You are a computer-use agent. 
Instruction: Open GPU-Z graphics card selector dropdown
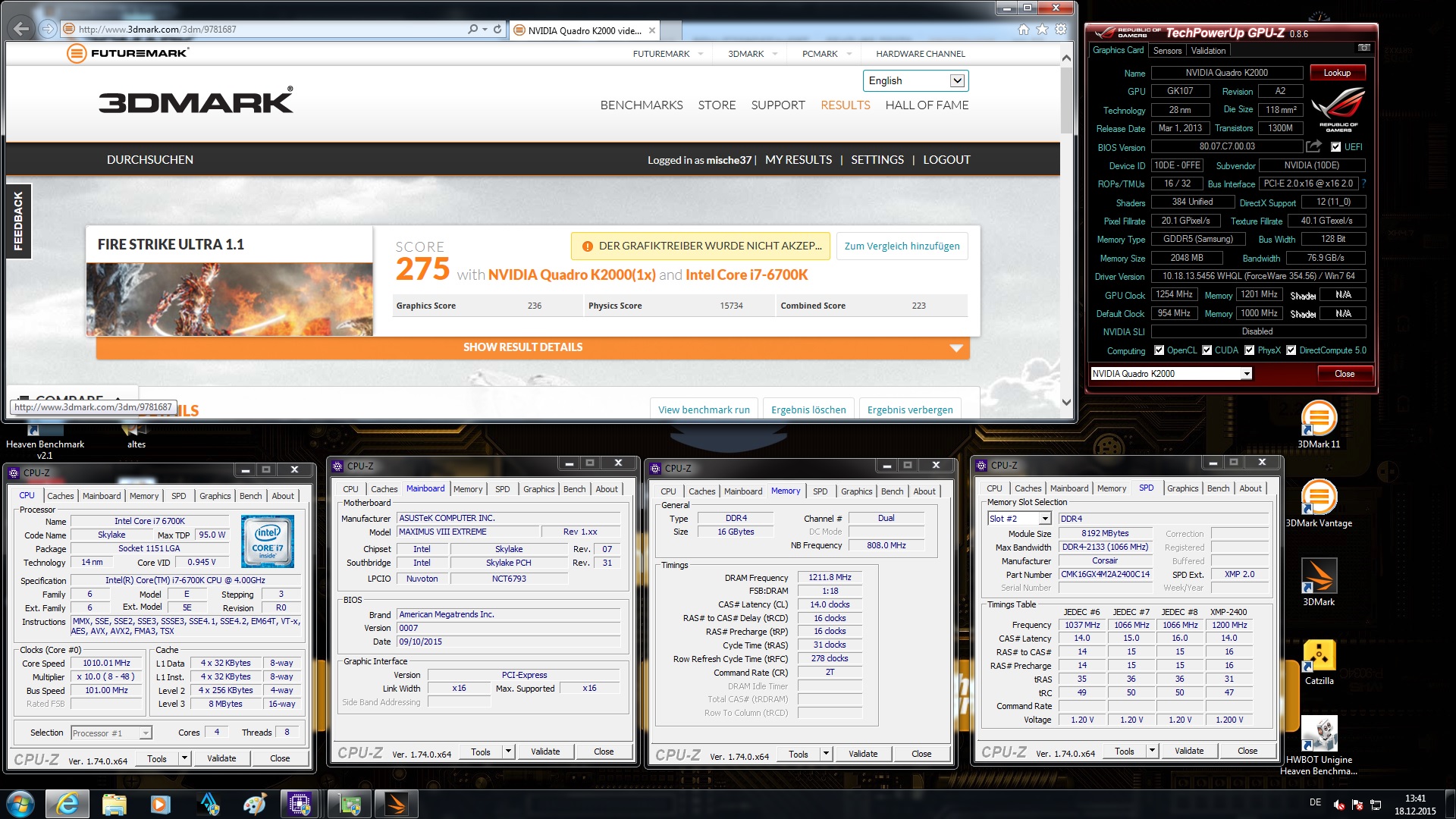[x=1246, y=374]
